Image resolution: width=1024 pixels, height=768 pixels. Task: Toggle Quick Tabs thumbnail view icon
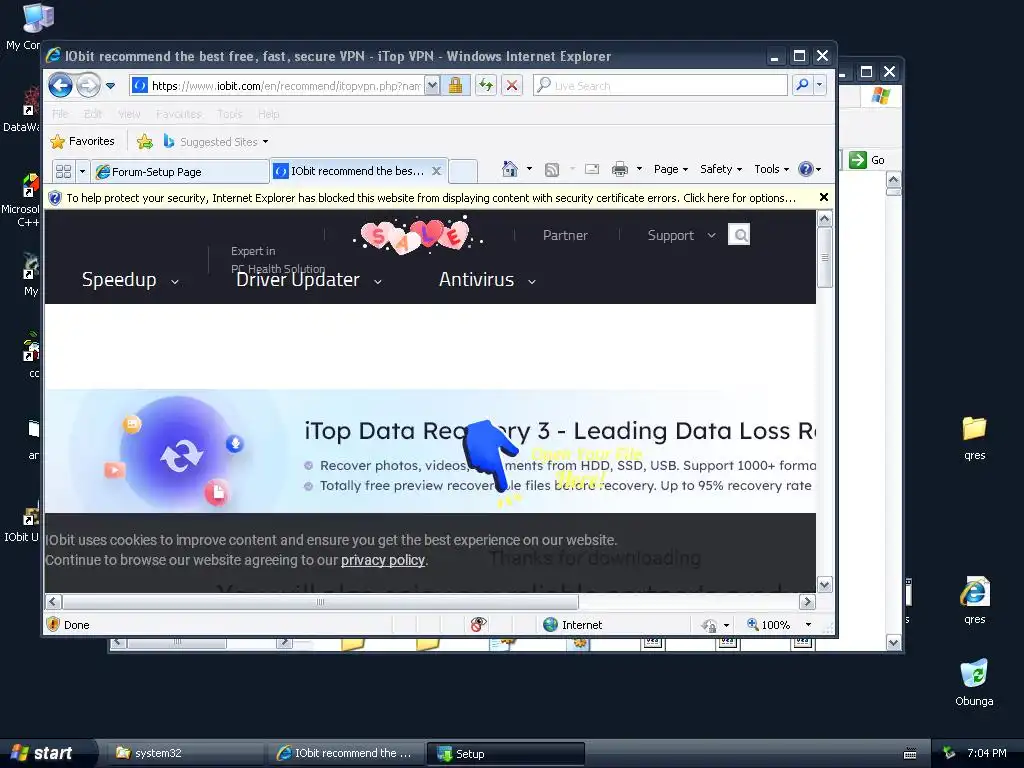pyautogui.click(x=63, y=172)
